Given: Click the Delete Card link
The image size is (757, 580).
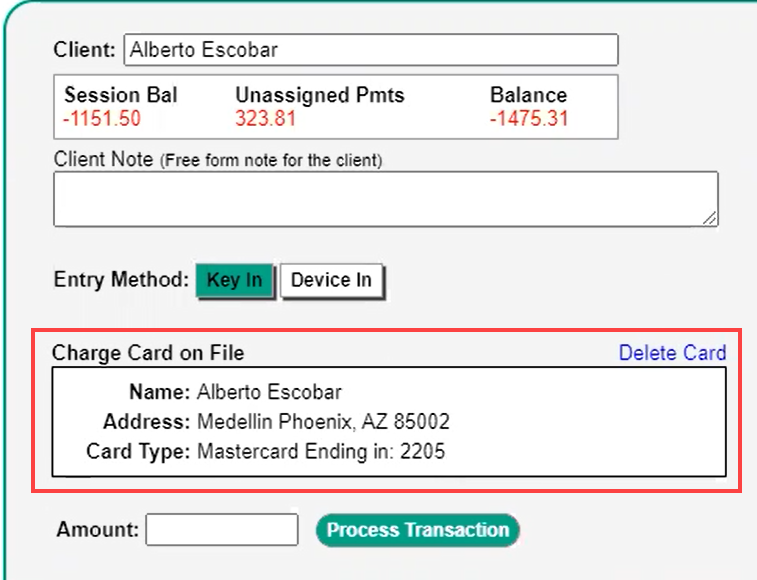Looking at the screenshot, I should click(x=672, y=353).
